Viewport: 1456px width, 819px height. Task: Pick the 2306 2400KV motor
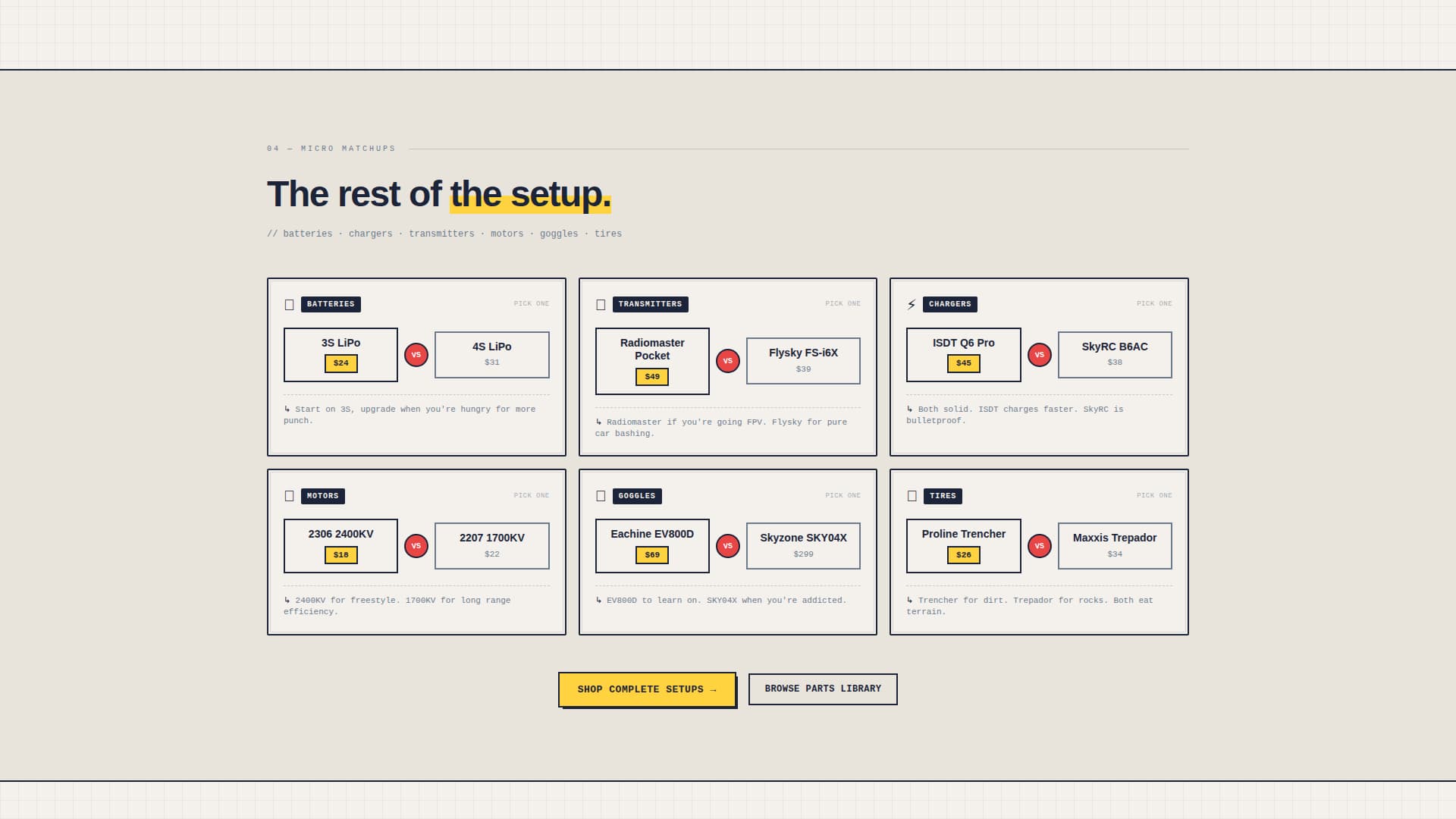click(x=340, y=546)
